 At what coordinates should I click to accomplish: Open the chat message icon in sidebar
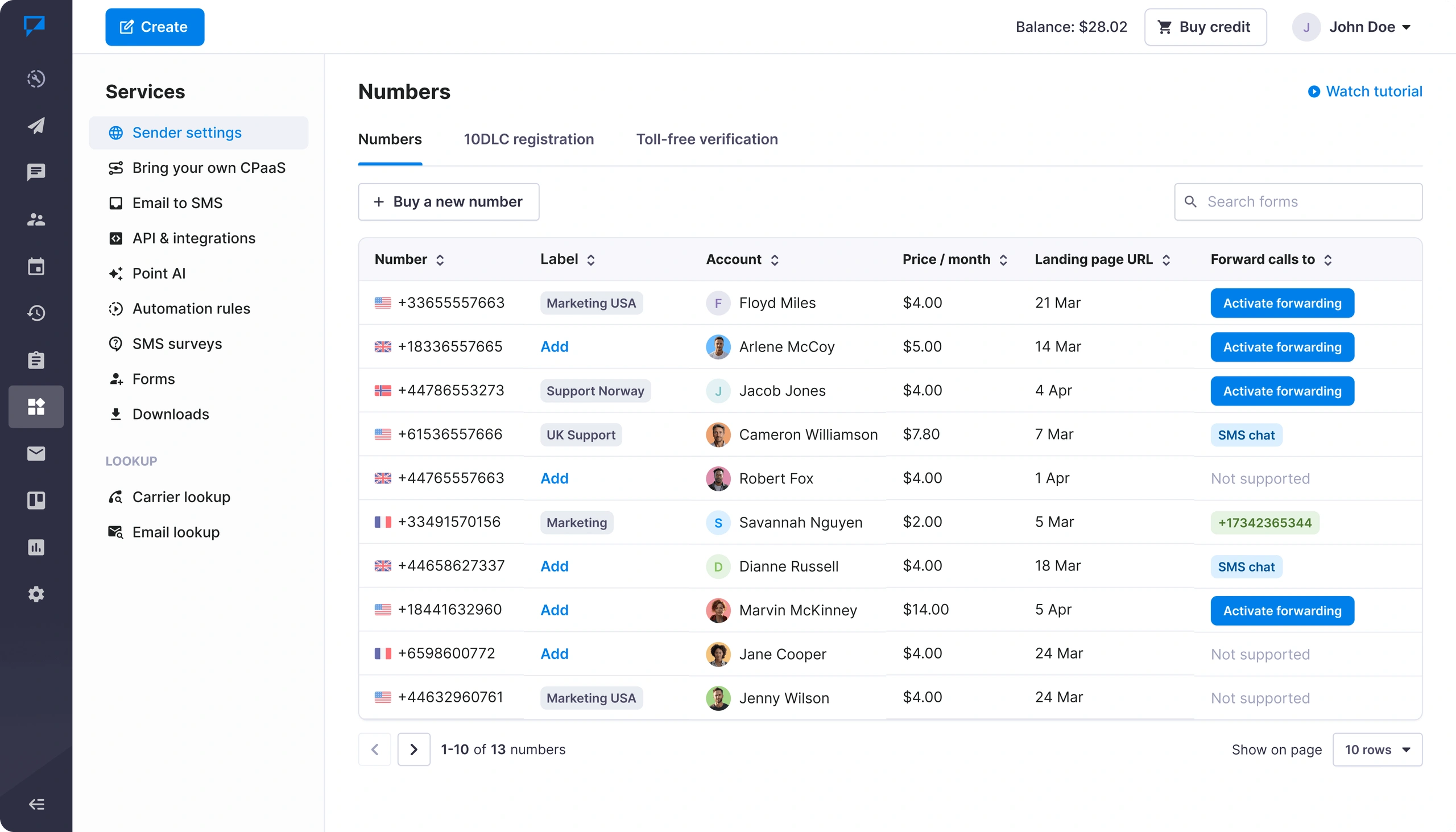coord(36,172)
